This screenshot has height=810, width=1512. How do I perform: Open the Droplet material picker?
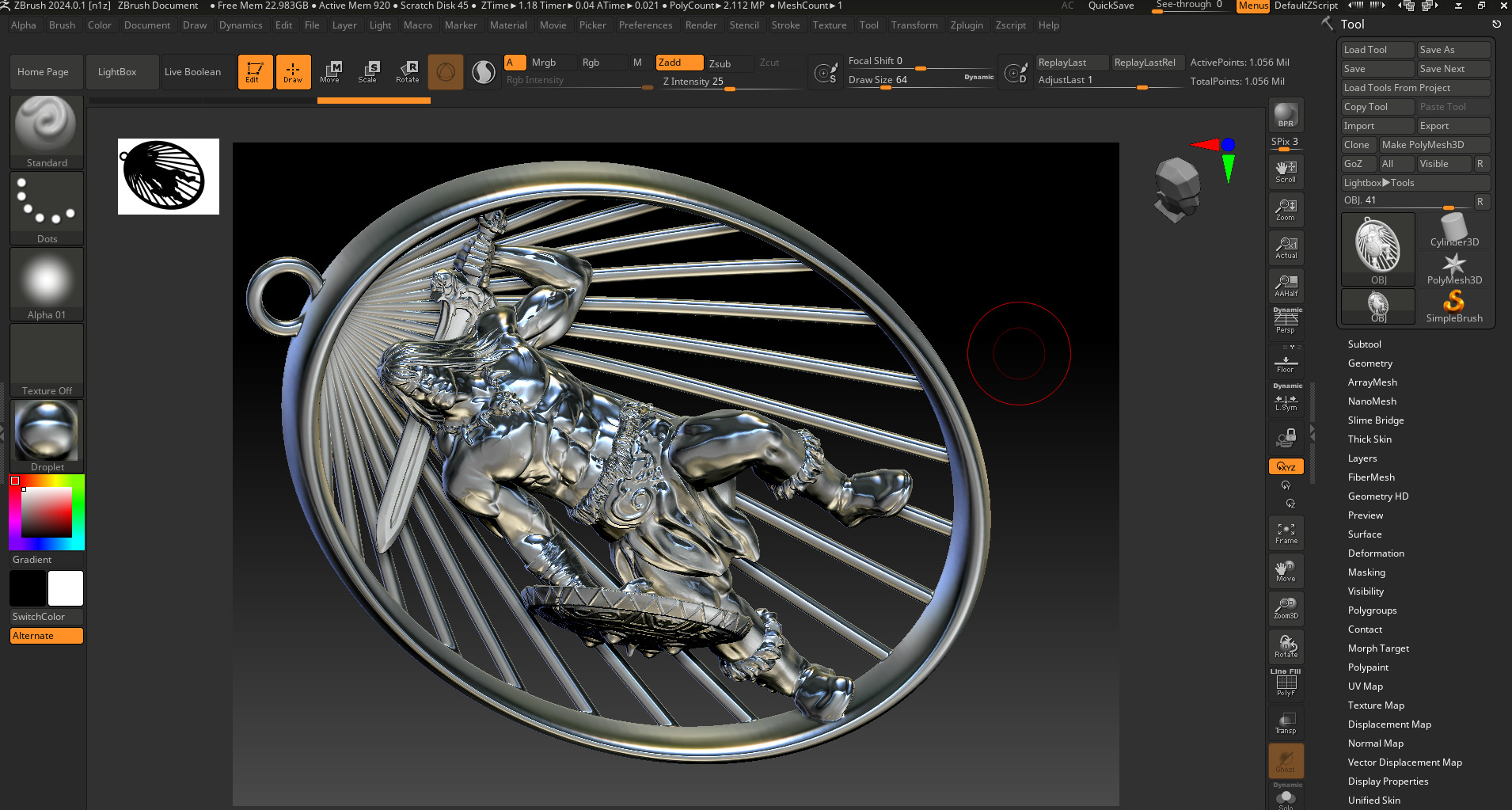[47, 435]
